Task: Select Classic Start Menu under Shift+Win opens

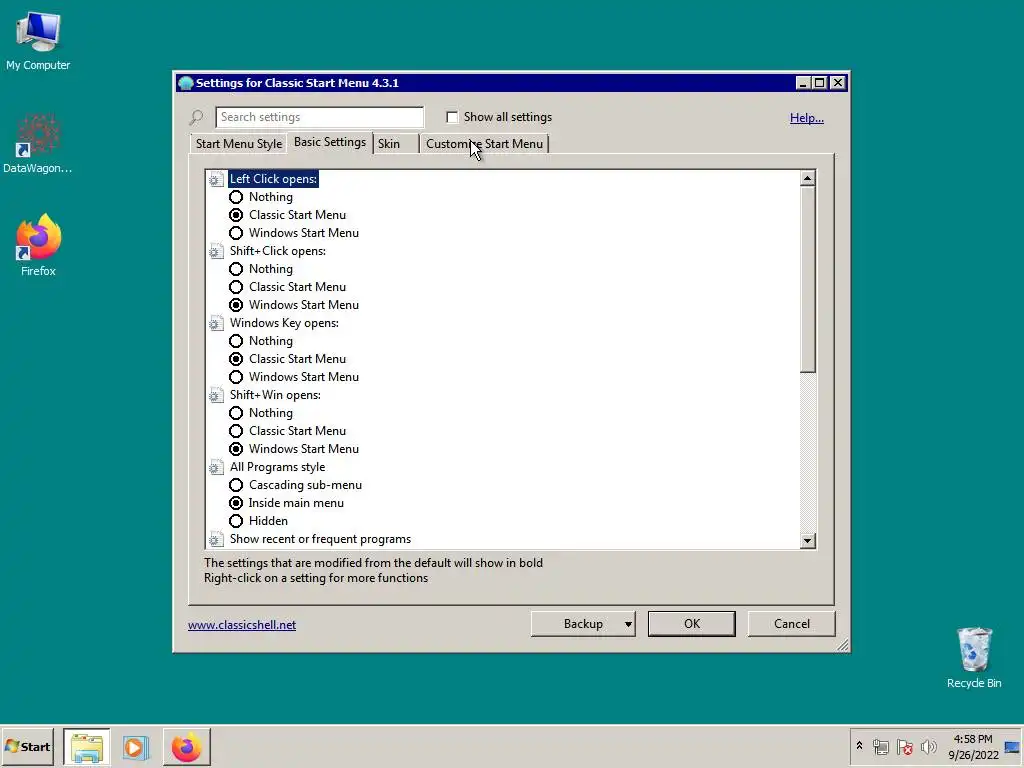Action: point(236,431)
